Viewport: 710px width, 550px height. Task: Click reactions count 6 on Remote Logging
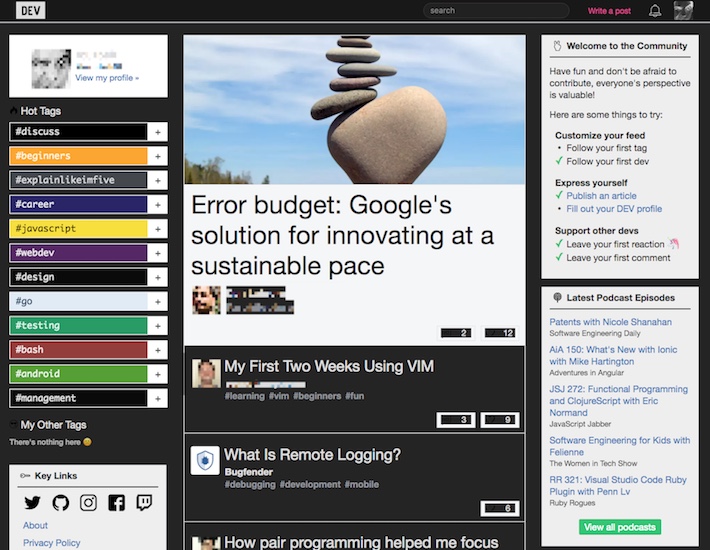pyautogui.click(x=500, y=508)
